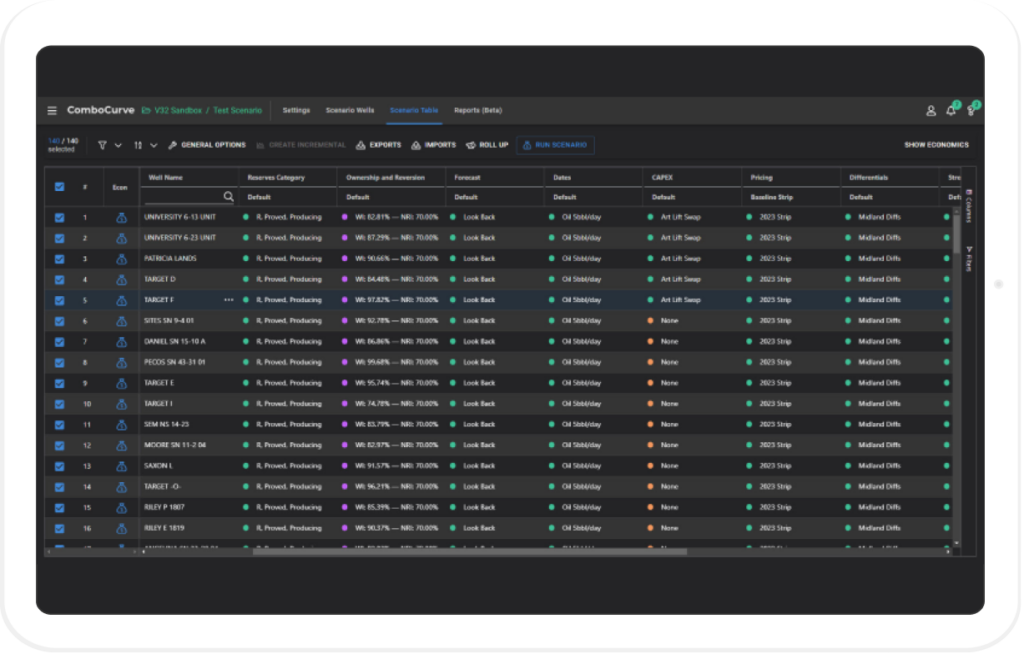Click the Econ icon for TARGET D
This screenshot has height=654, width=1024.
click(121, 280)
